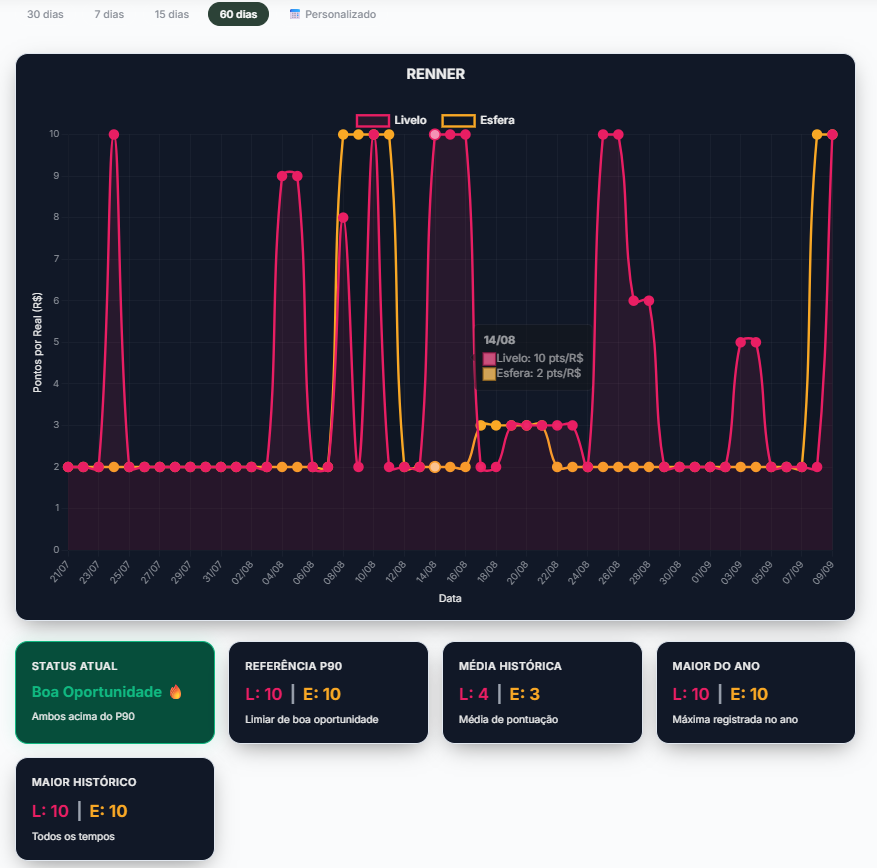Click 'Máxima registrada no ano' caption

click(x=735, y=720)
